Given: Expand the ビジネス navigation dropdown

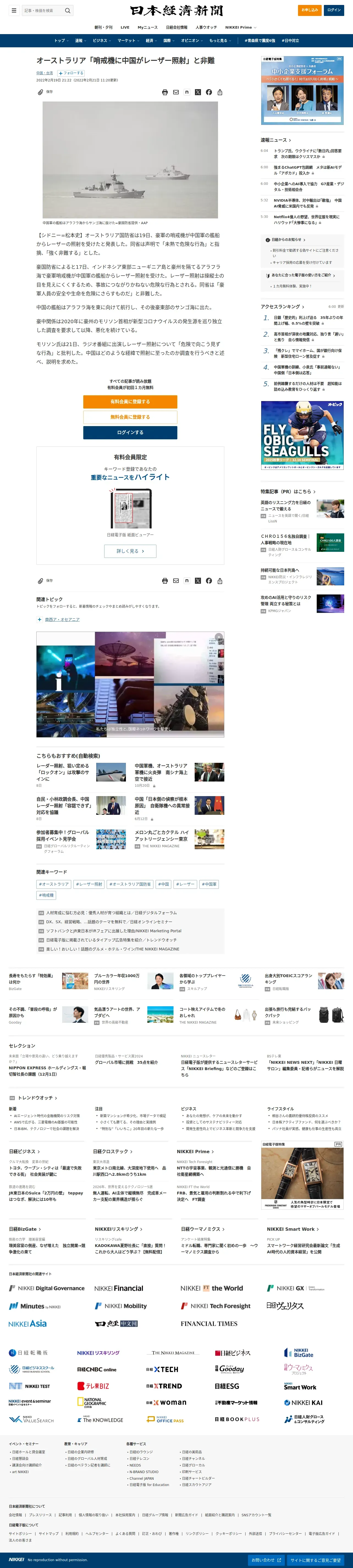Looking at the screenshot, I should click(102, 41).
